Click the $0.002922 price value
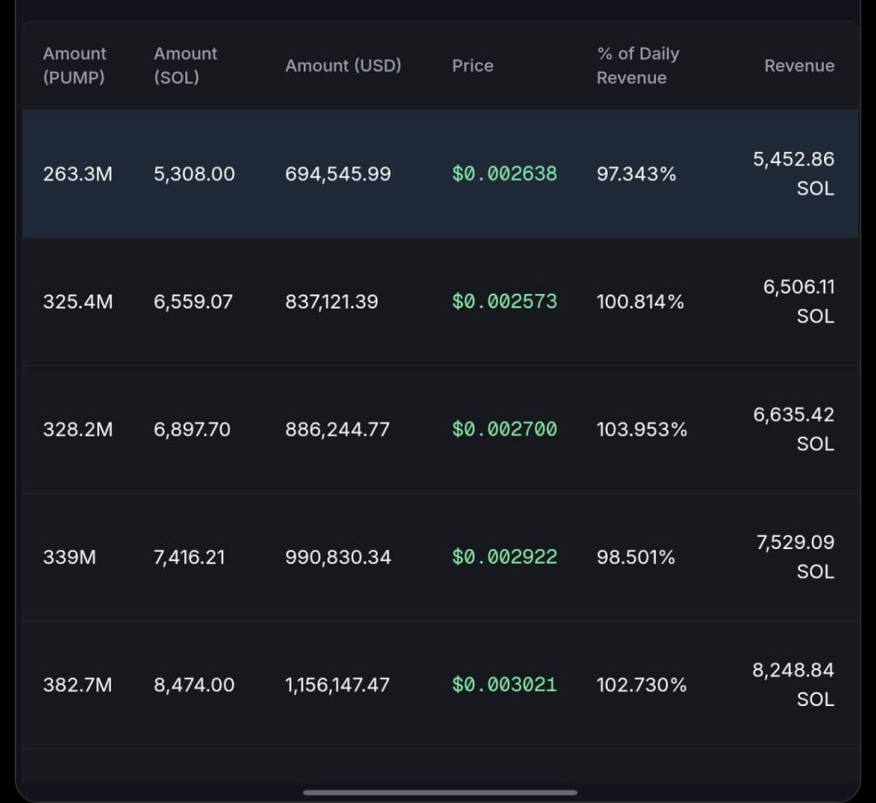876x803 pixels. pyautogui.click(x=504, y=557)
